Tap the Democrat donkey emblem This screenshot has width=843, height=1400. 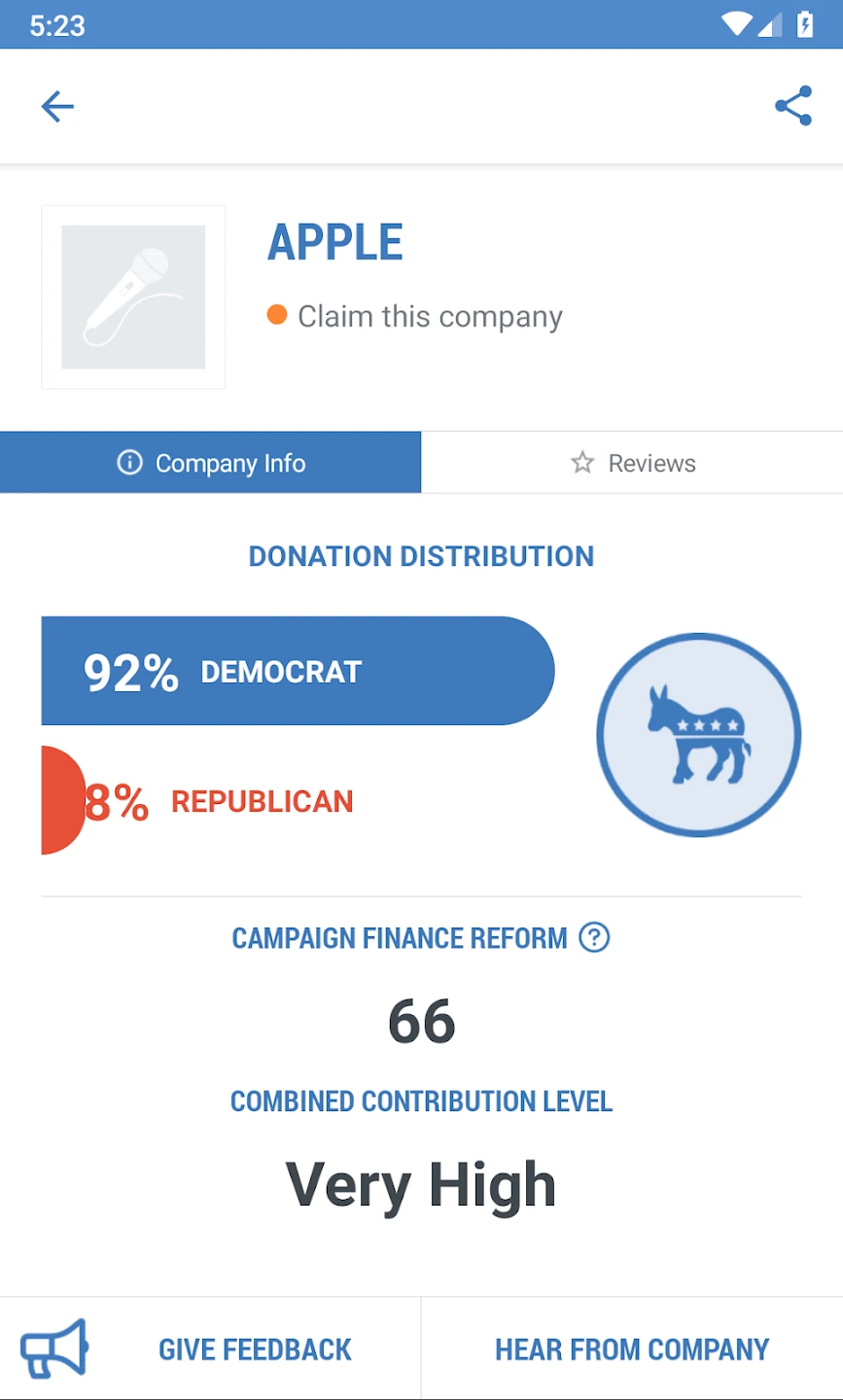click(698, 735)
